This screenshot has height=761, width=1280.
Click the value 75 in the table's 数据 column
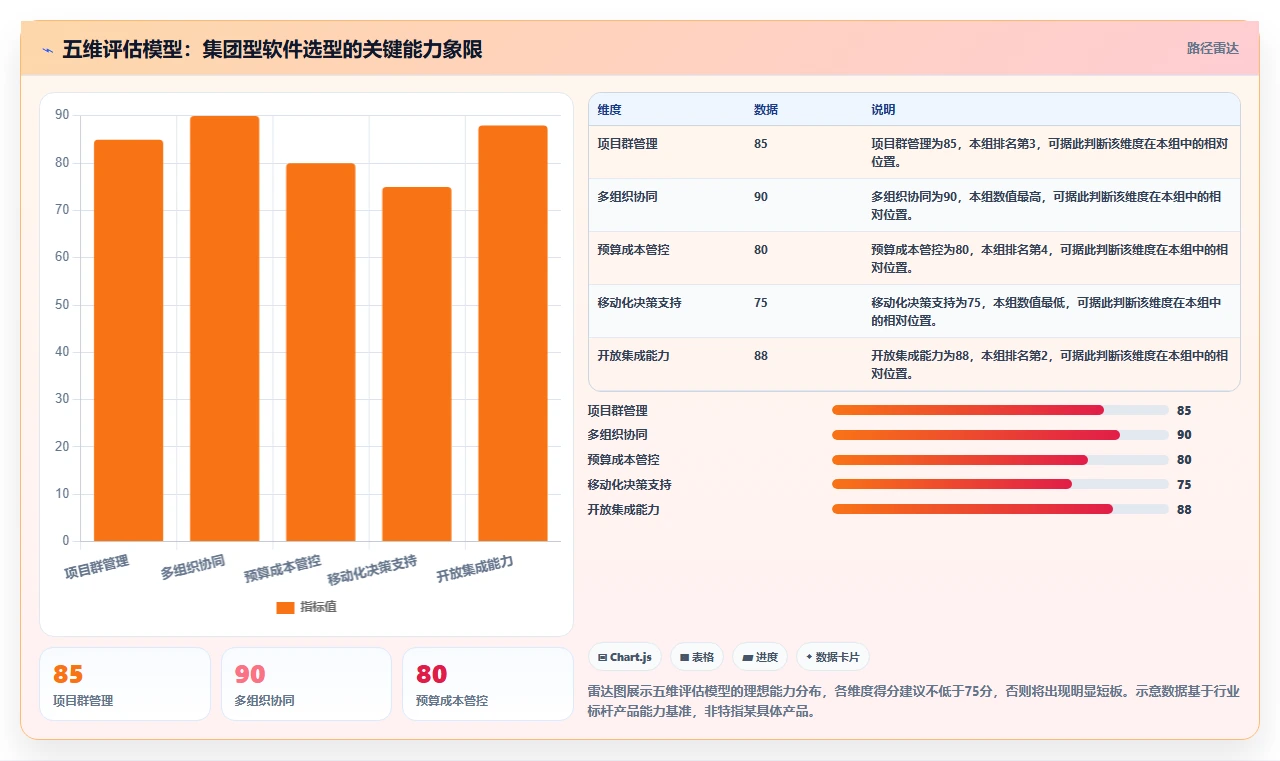pos(761,303)
